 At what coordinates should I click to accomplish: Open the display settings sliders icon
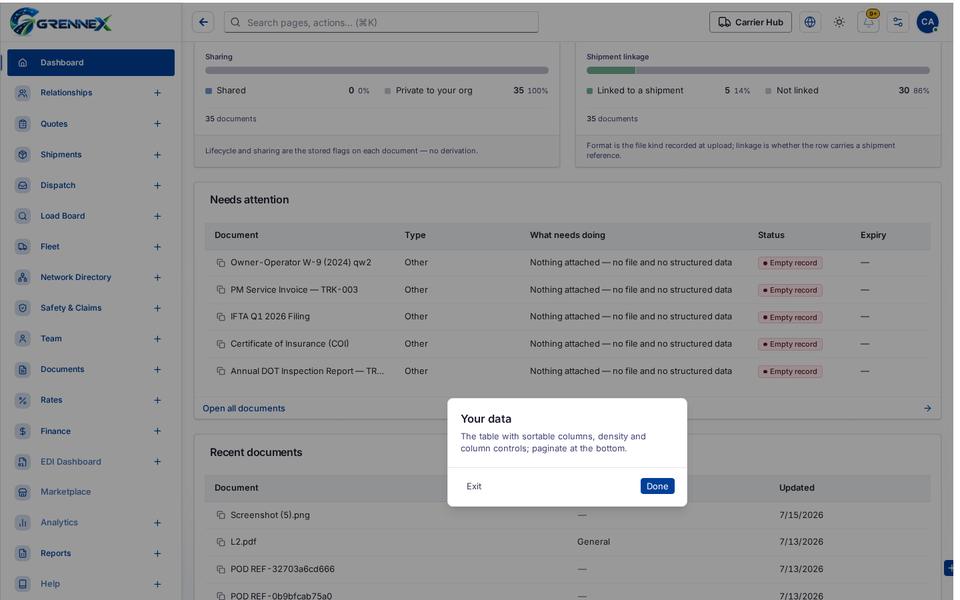pos(898,22)
